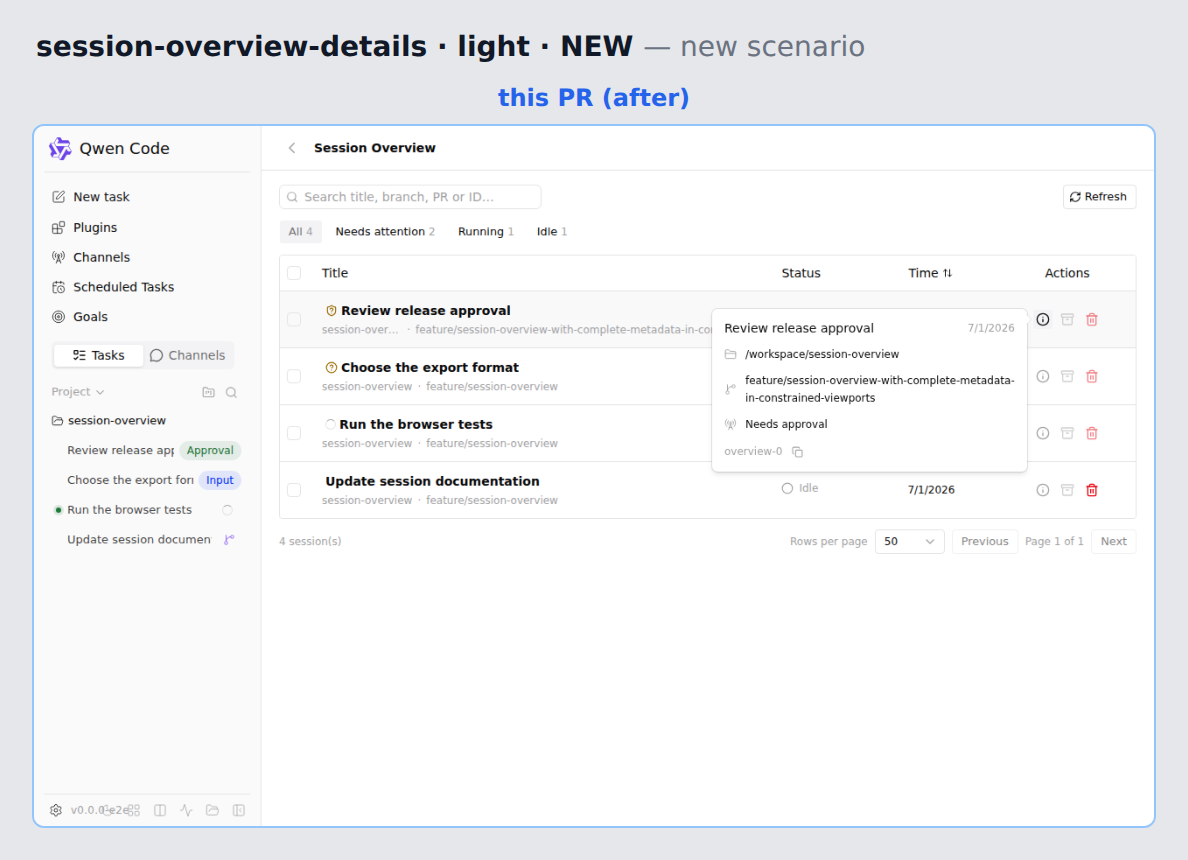Click the open folder icon in footer
This screenshot has height=860, width=1188.
(x=212, y=810)
